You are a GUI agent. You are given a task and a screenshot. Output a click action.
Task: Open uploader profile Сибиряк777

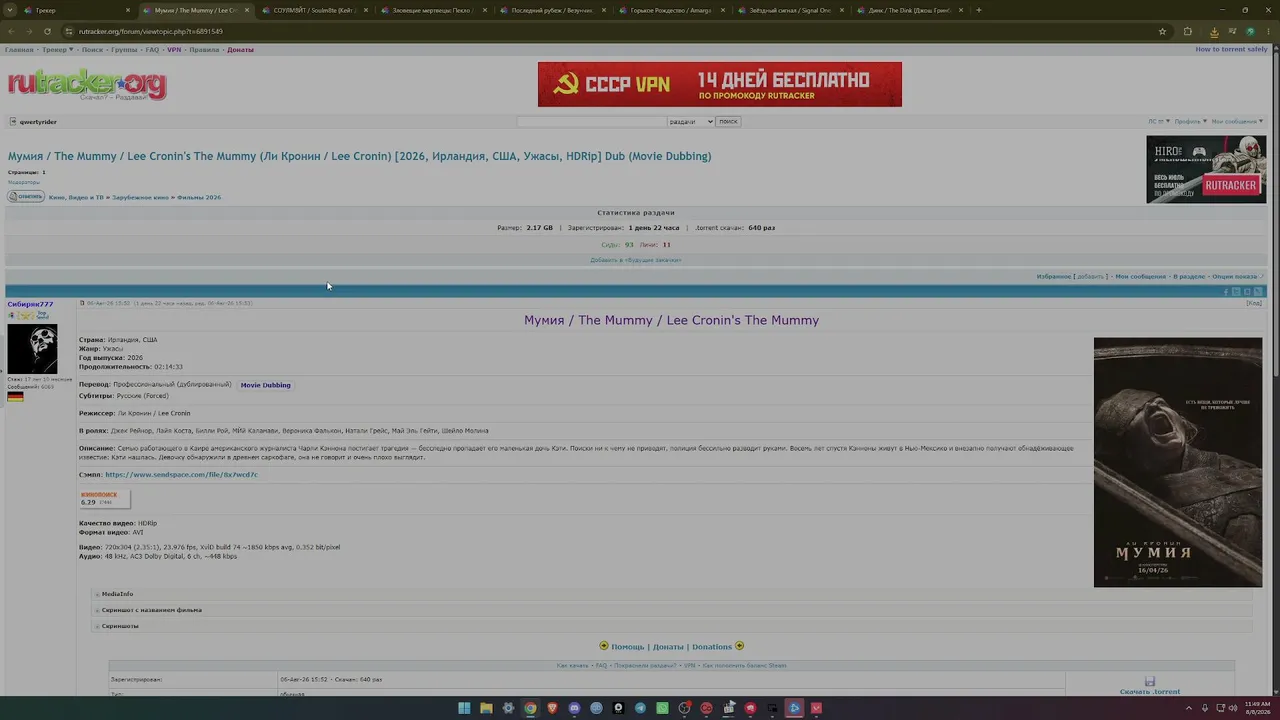[x=30, y=304]
